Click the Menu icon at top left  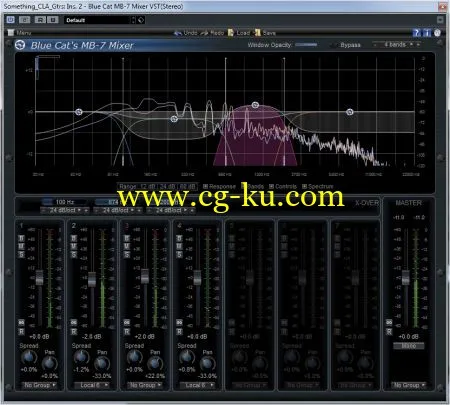click(11, 33)
